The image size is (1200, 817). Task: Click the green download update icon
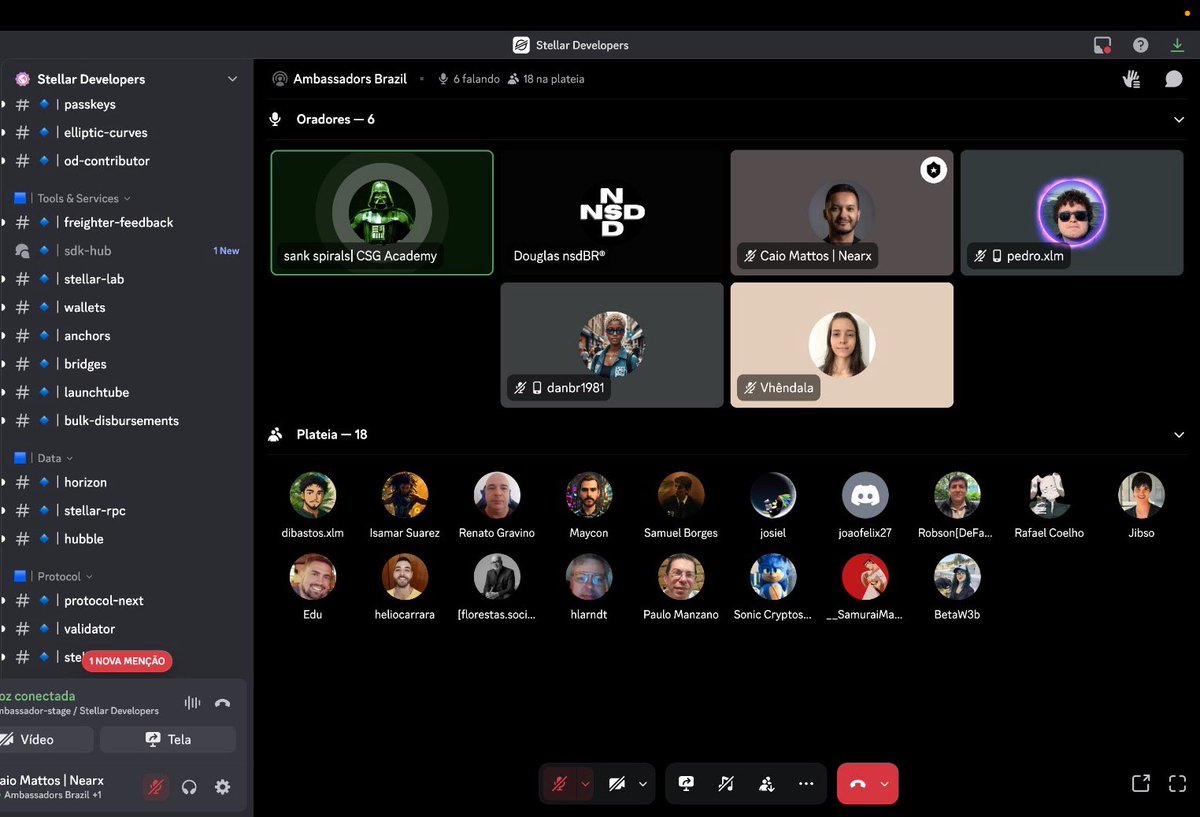[1177, 45]
